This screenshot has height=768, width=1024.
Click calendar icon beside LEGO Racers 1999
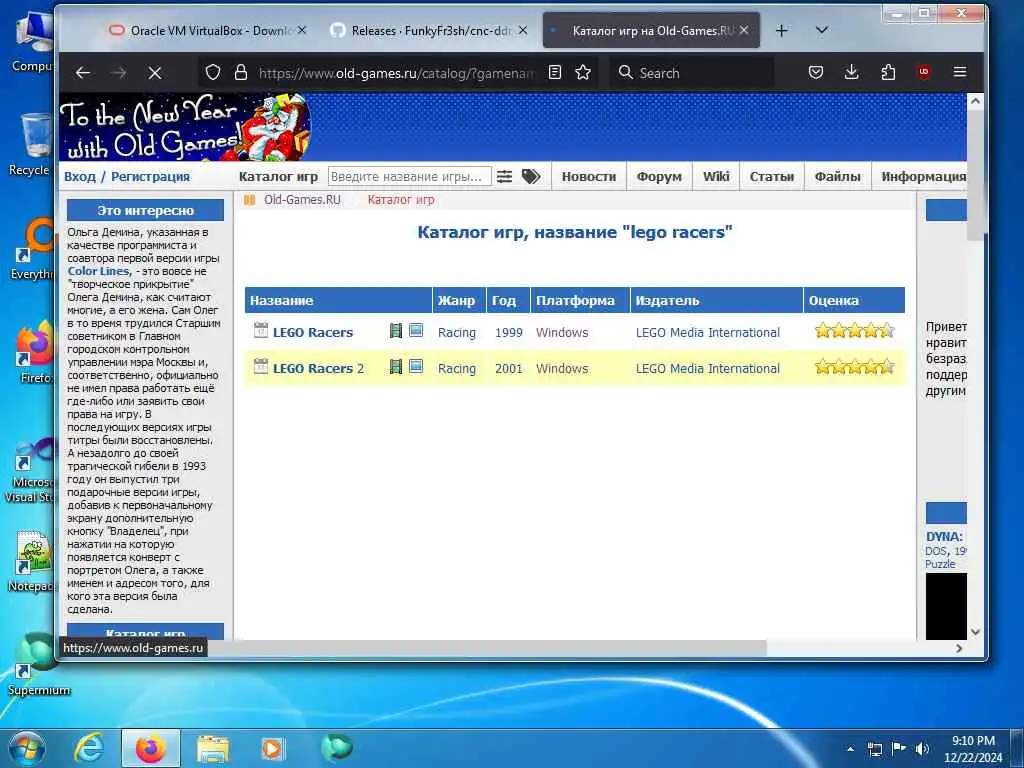(261, 330)
